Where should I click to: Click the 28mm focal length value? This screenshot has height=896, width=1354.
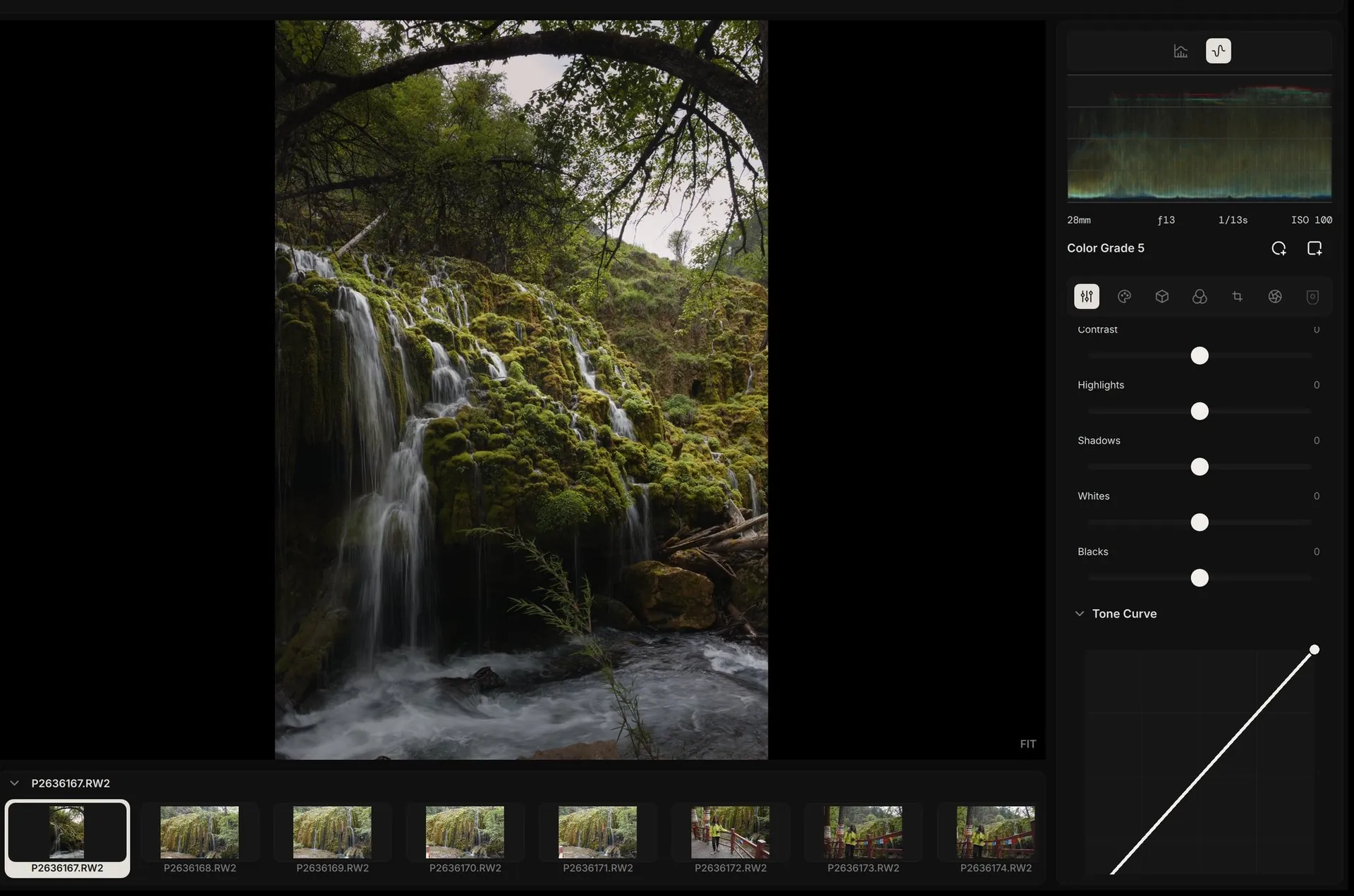[1079, 220]
